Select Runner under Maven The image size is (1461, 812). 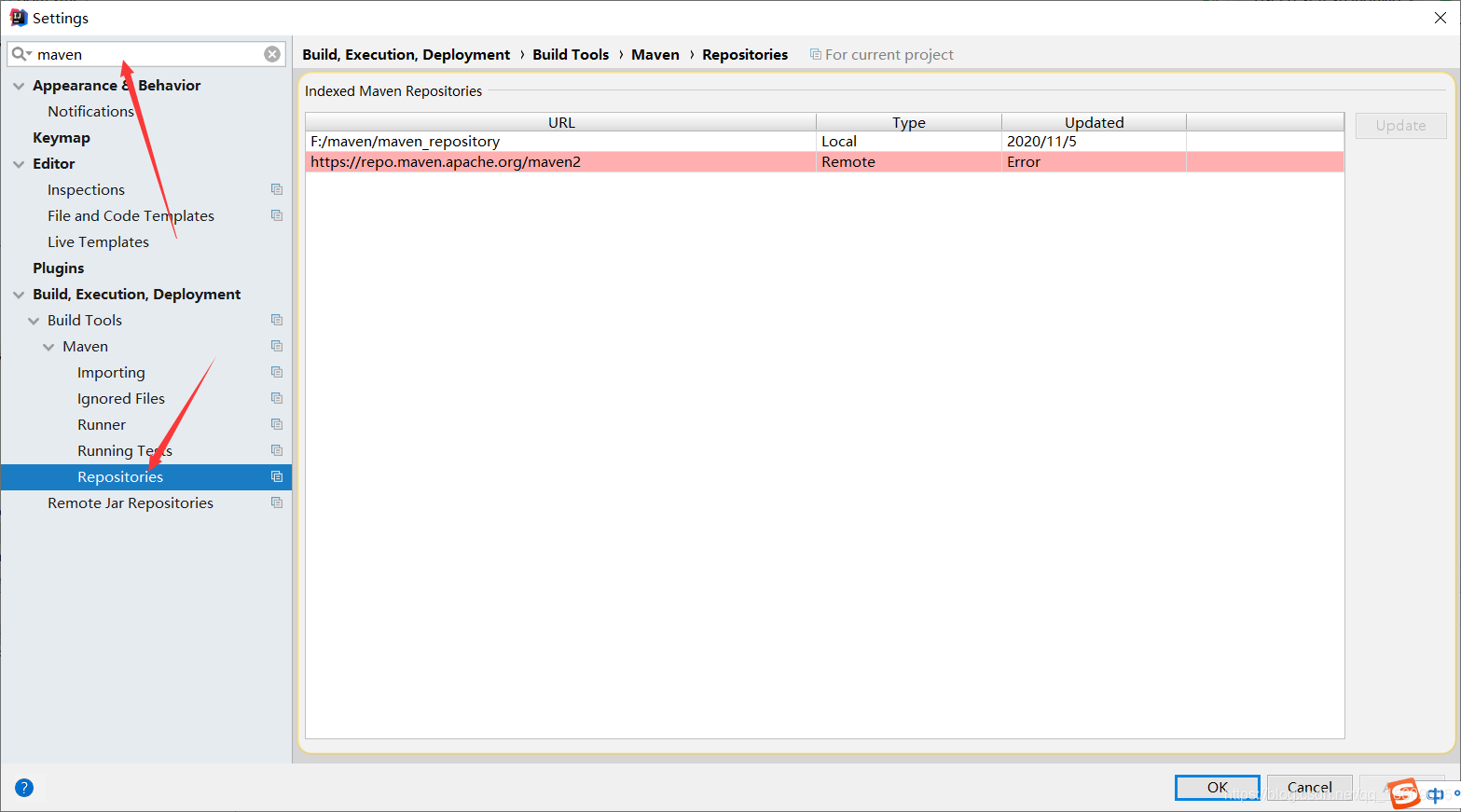102,424
